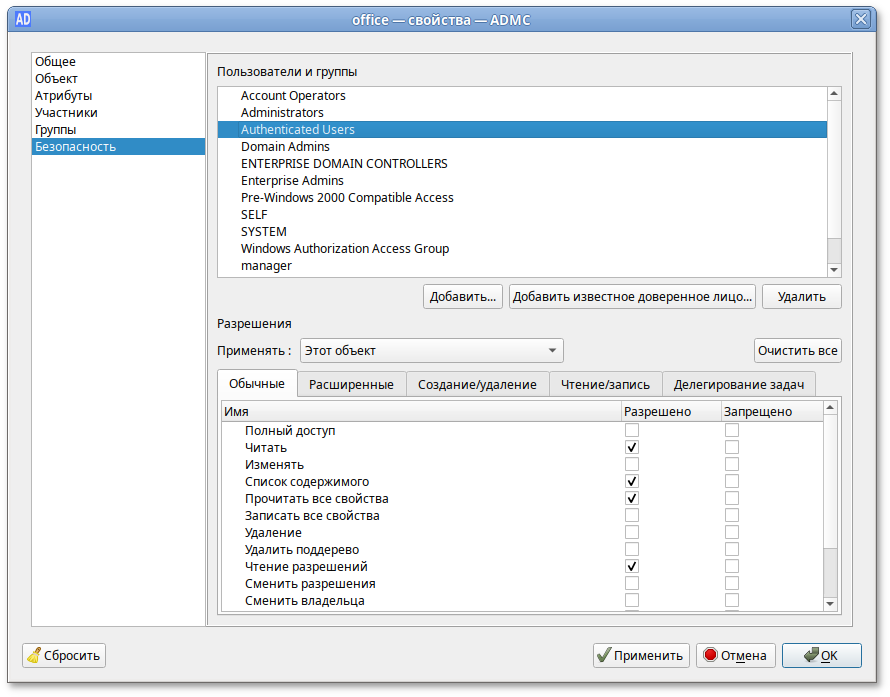Uncheck allowed checkbox for Читать

click(632, 448)
